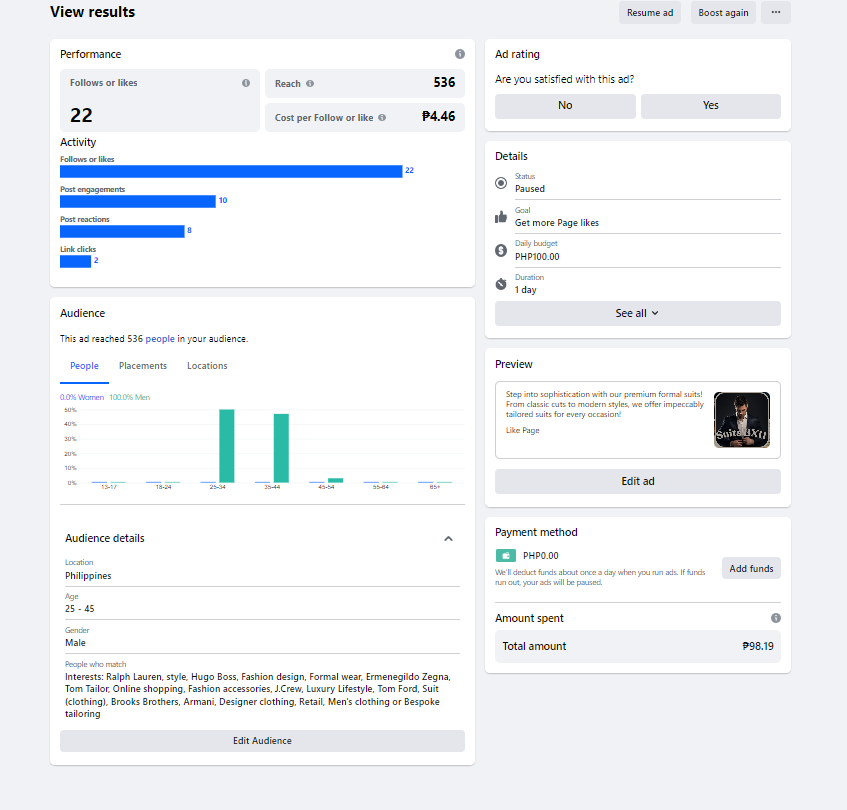The width and height of the screenshot is (847, 810).
Task: Switch to the Placements tab
Action: pyautogui.click(x=143, y=366)
